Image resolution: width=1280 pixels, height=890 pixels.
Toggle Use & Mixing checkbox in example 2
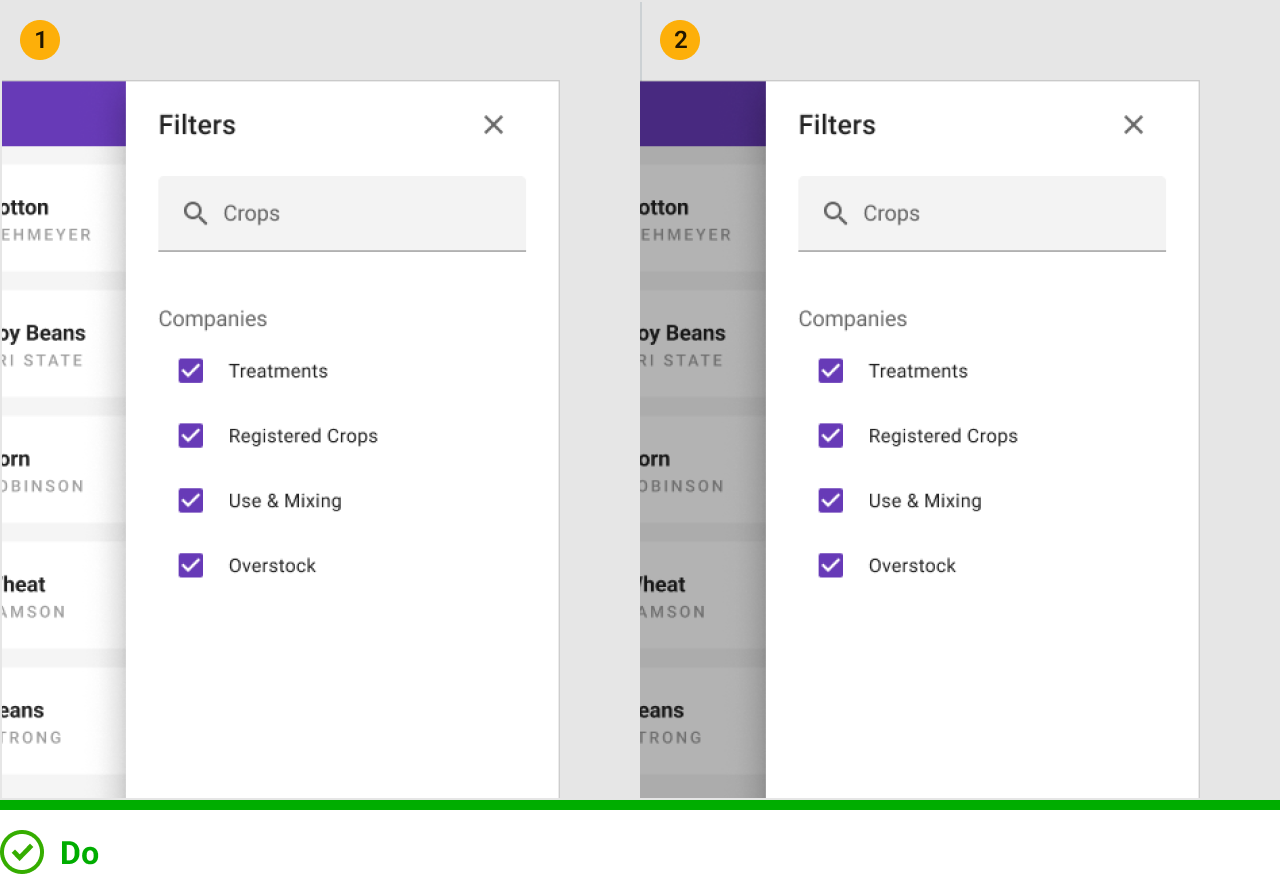(x=831, y=501)
